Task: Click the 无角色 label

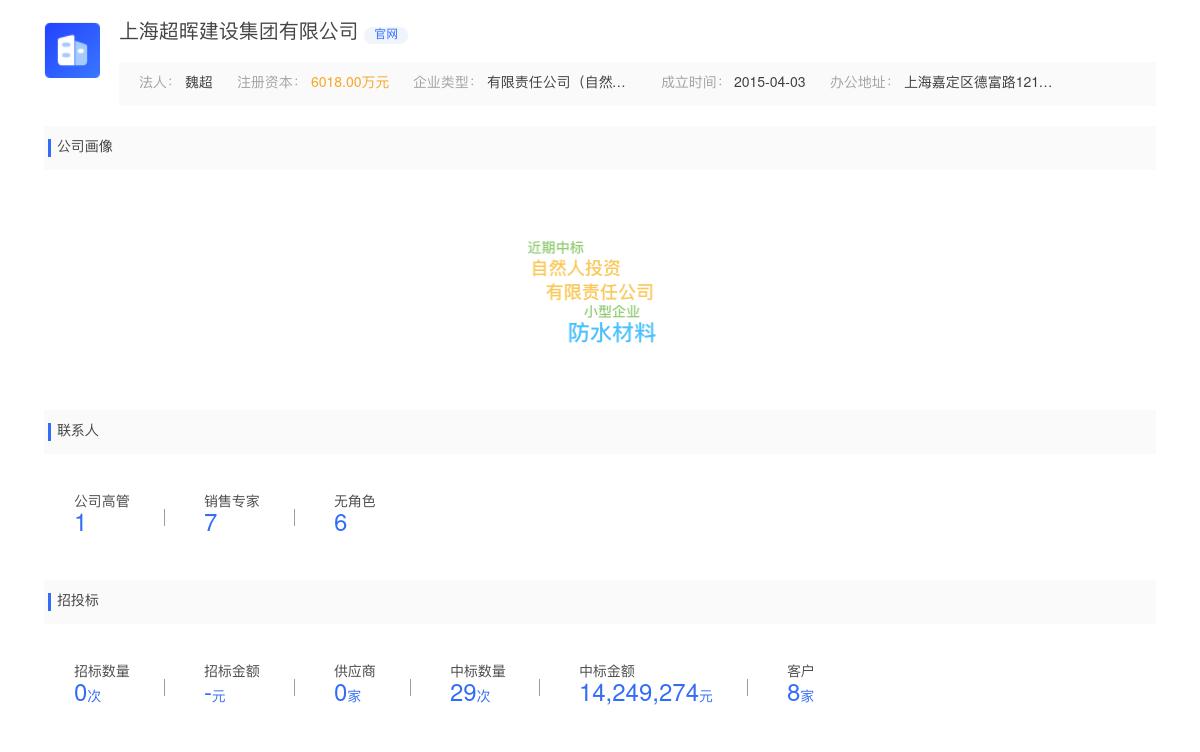Action: pyautogui.click(x=355, y=502)
